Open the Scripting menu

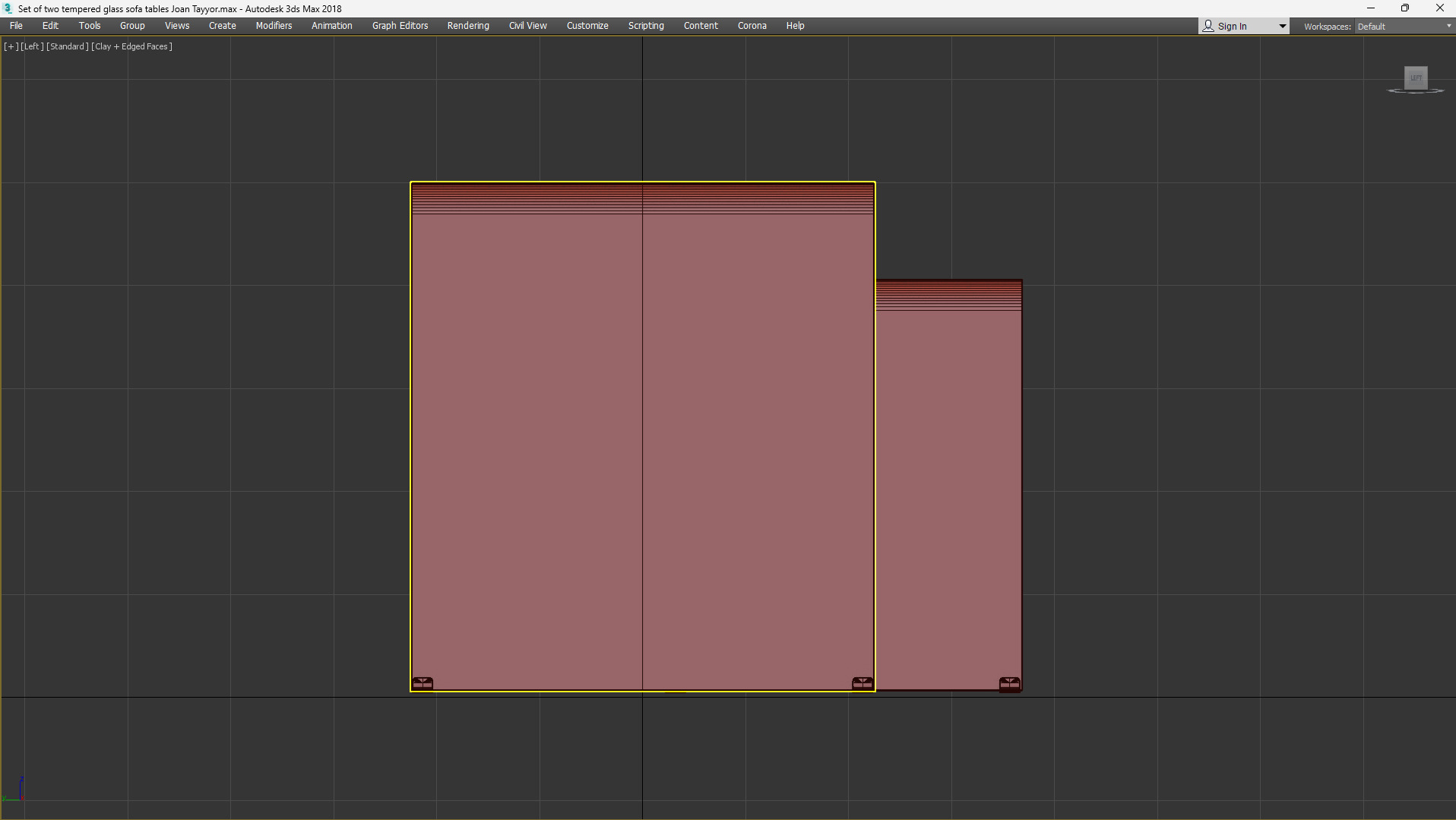646,26
